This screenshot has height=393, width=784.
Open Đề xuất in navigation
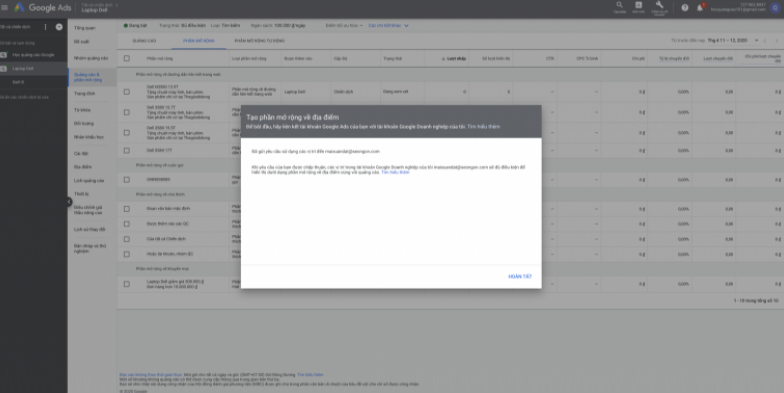coord(82,42)
